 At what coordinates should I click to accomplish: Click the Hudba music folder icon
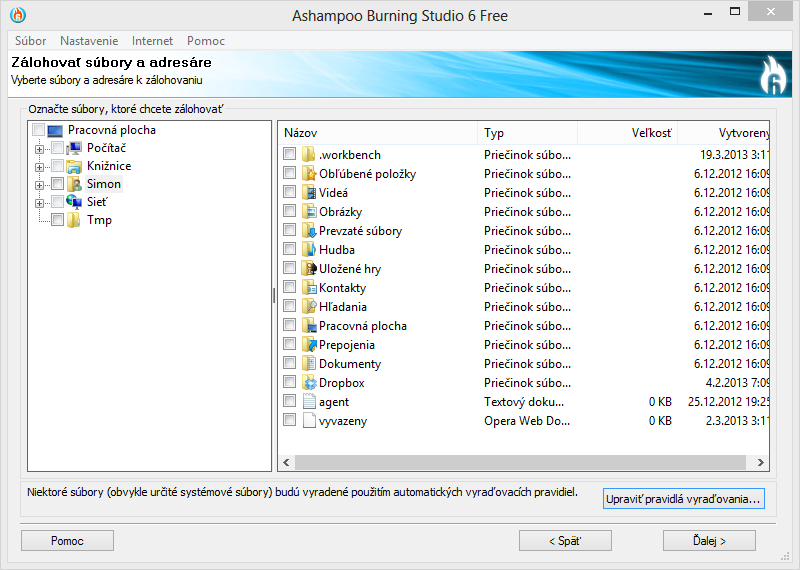pyautogui.click(x=309, y=250)
